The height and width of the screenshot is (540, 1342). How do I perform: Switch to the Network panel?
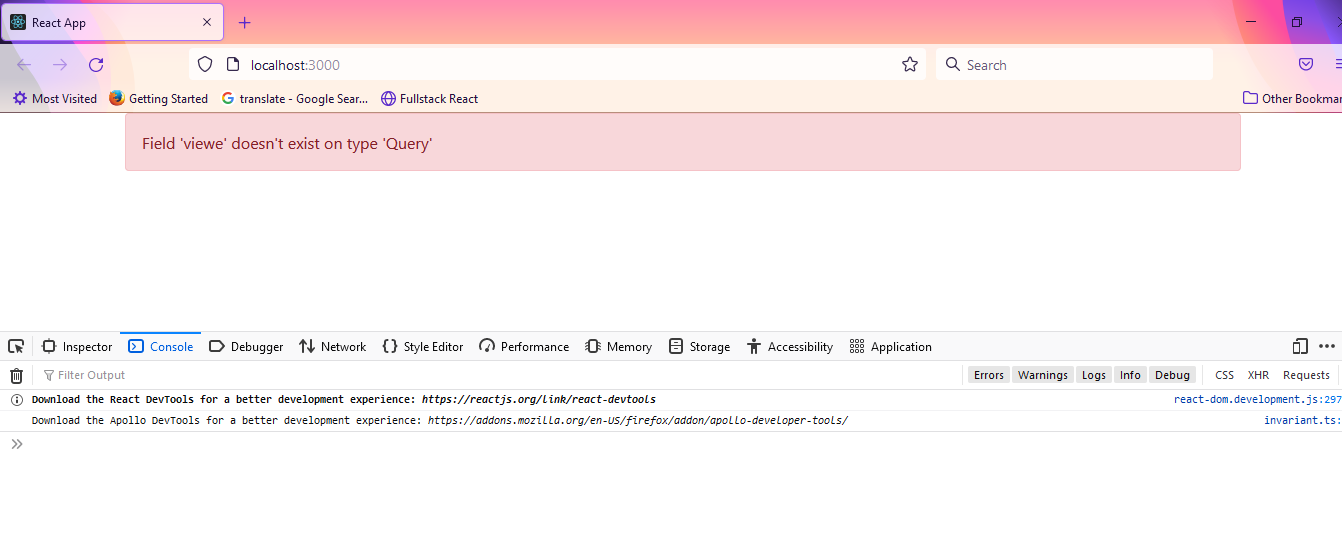333,347
